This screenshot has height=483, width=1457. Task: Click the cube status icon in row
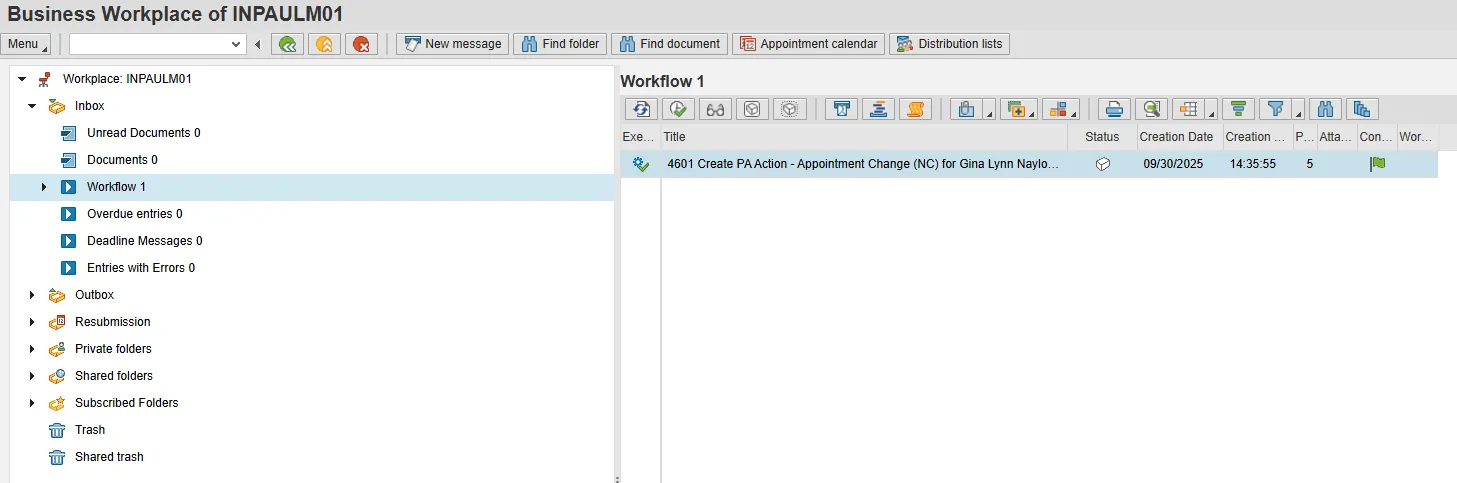1102,164
